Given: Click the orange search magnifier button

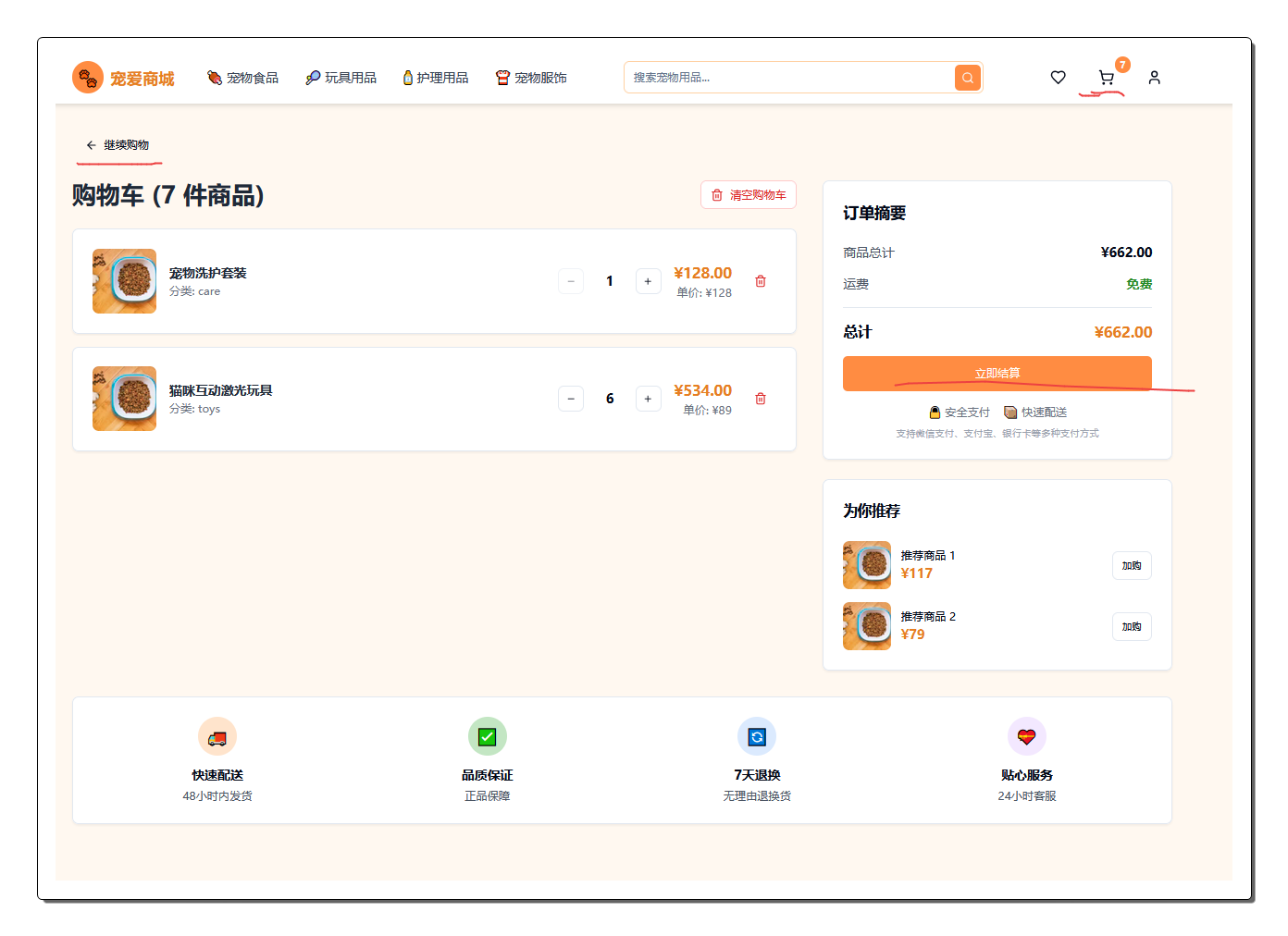Looking at the screenshot, I should (967, 78).
